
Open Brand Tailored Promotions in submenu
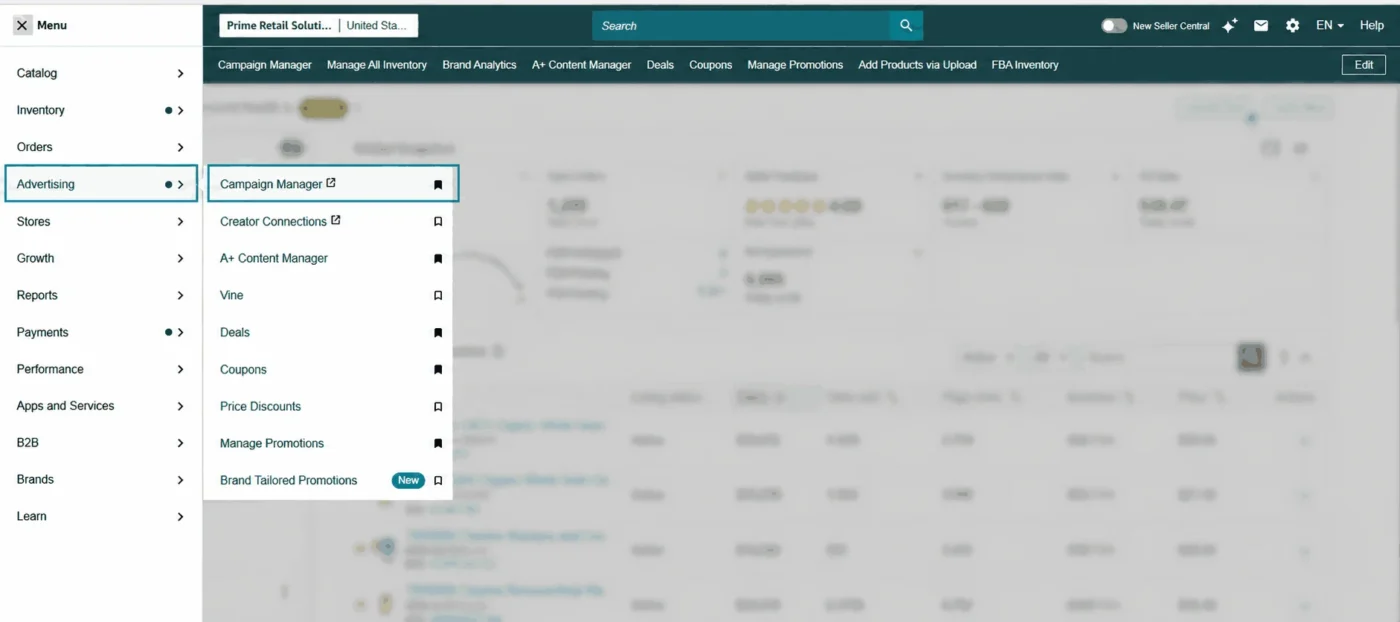click(x=288, y=480)
